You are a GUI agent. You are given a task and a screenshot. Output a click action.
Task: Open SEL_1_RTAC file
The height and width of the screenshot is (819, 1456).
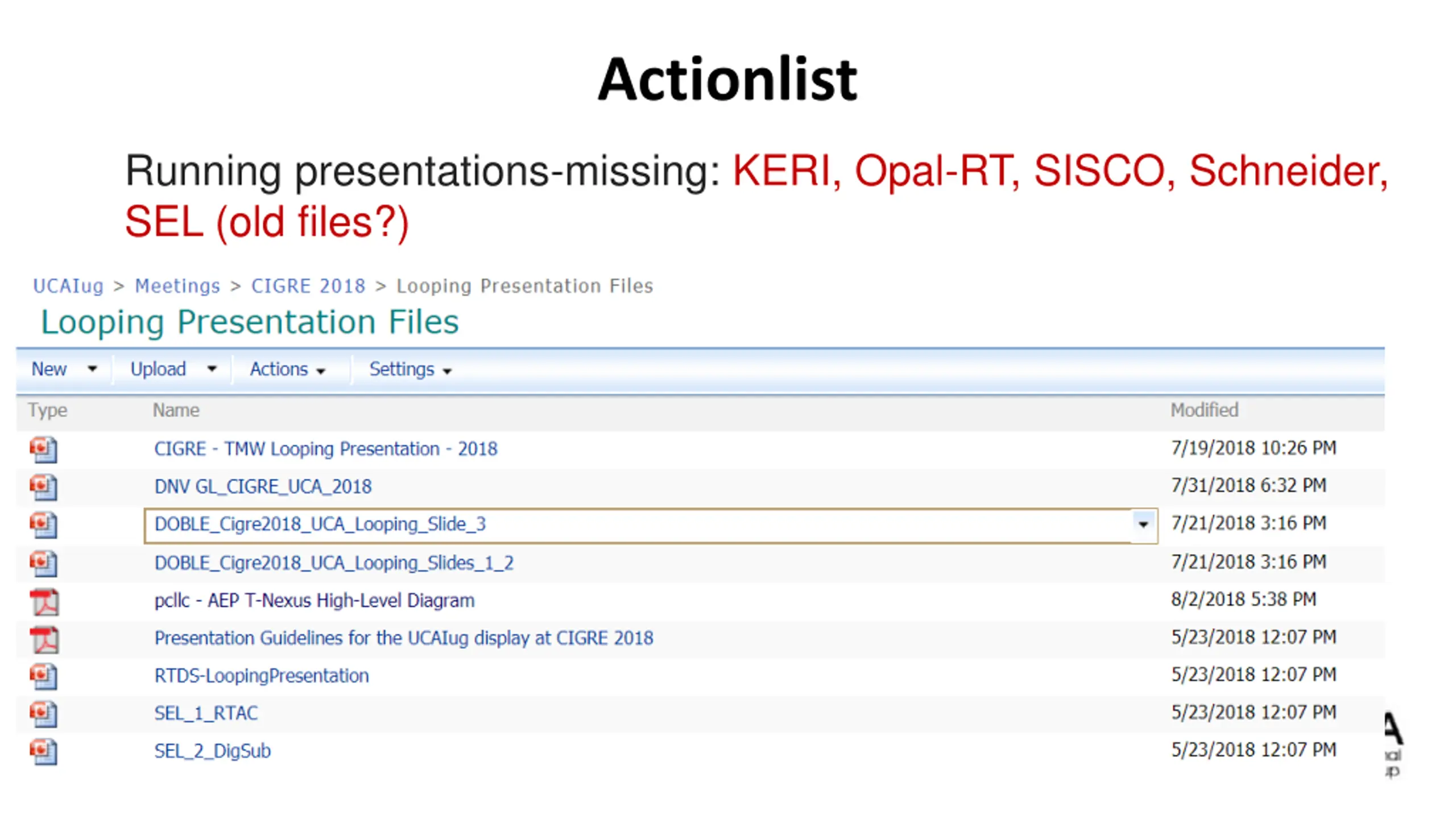tap(206, 713)
